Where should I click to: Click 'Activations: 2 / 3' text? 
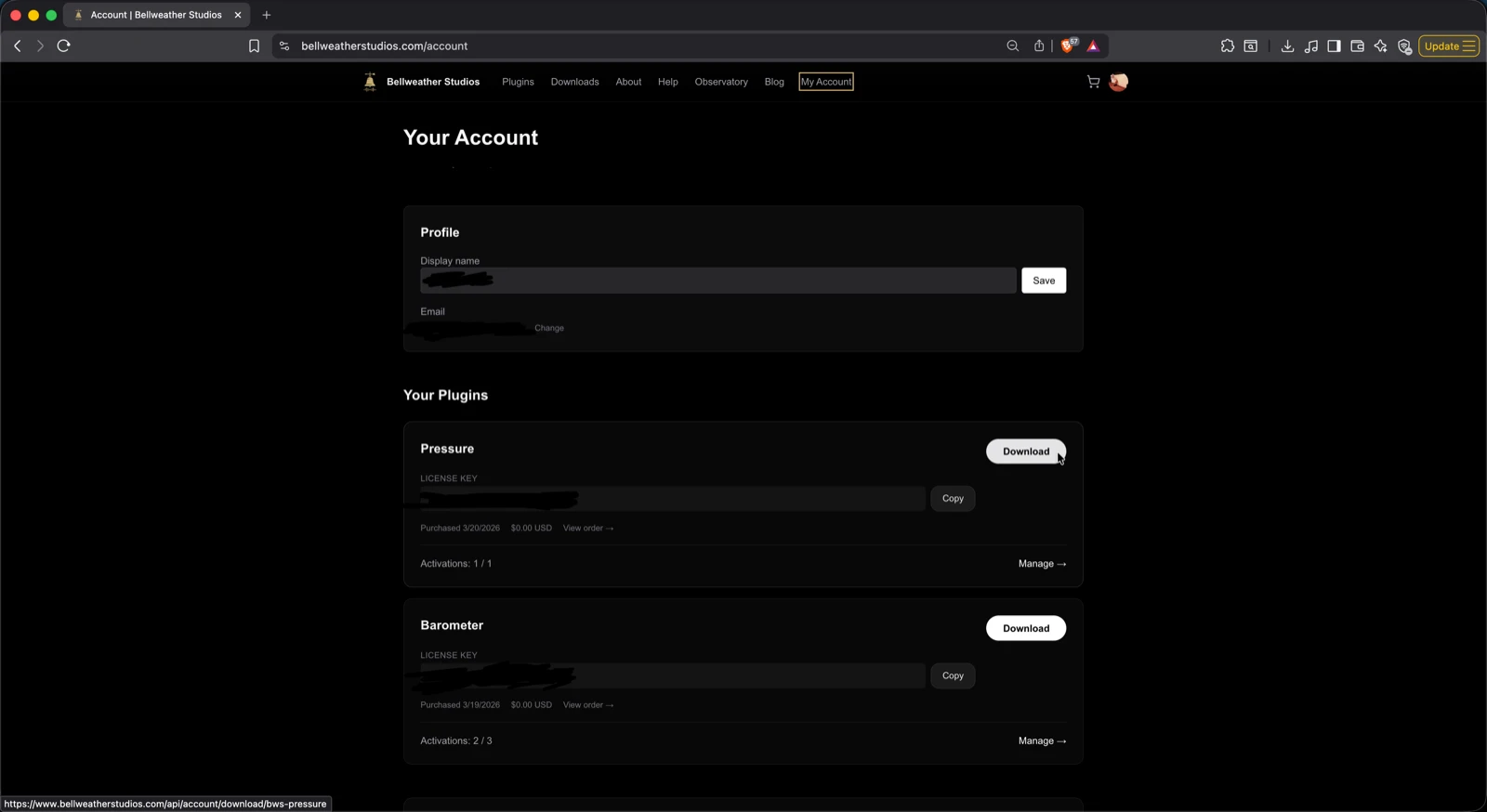coord(456,740)
